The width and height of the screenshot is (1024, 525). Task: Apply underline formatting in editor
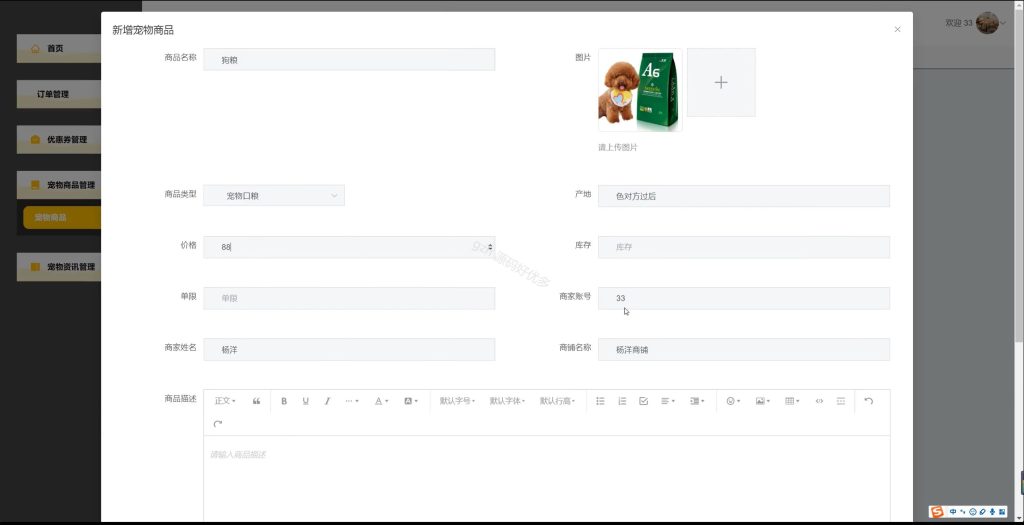306,401
